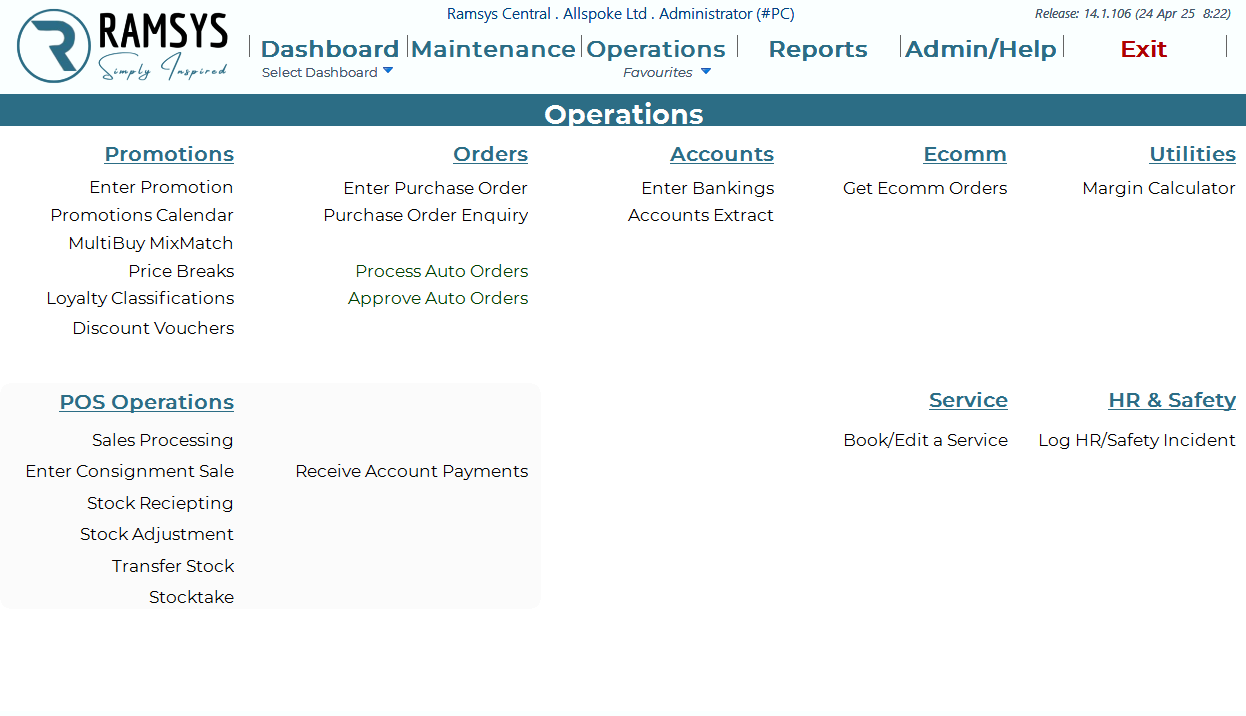Image resolution: width=1246 pixels, height=716 pixels.
Task: Open the Maintenance menu
Action: pos(493,49)
